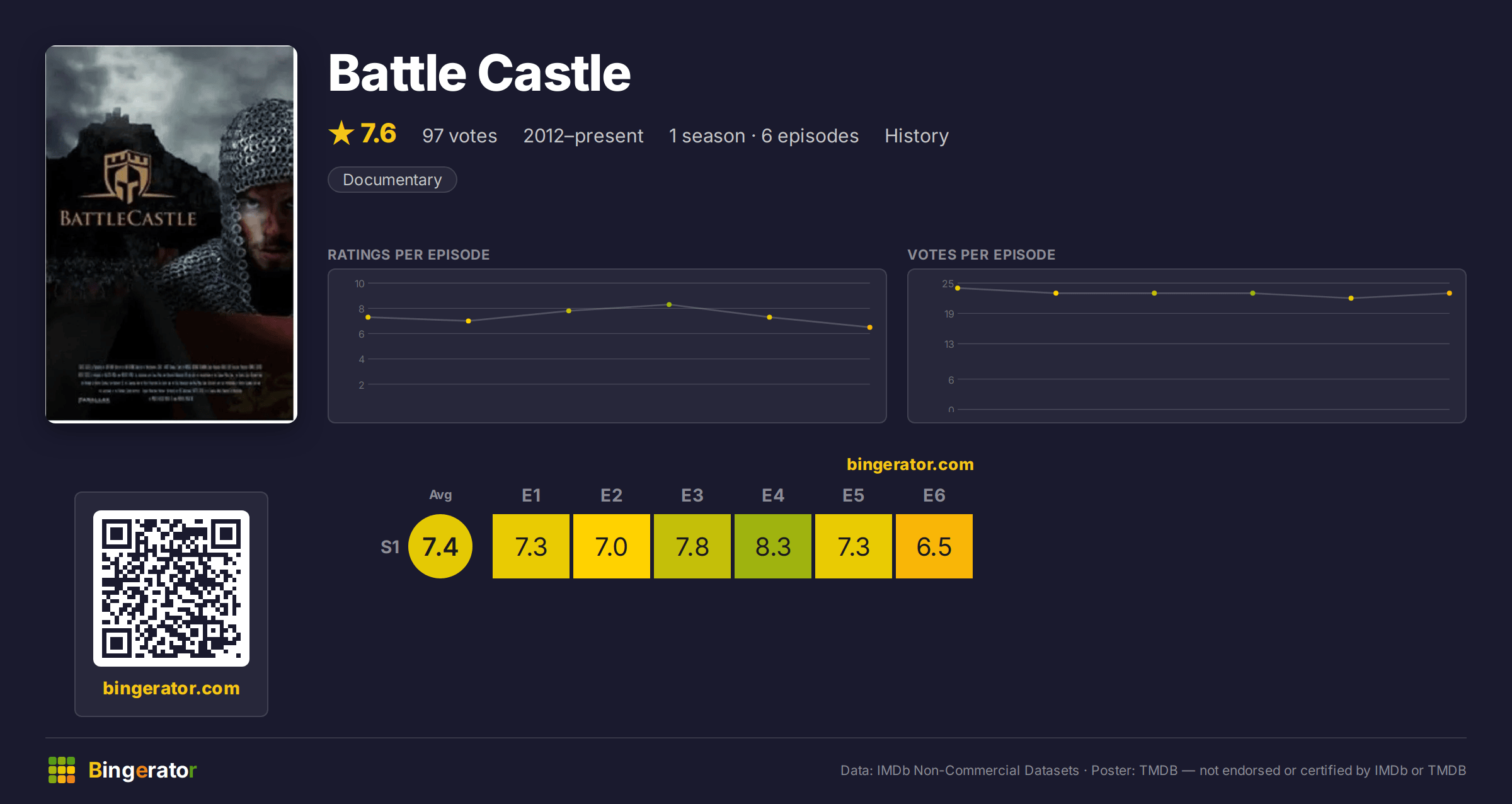
Task: Click first point in votes chart
Action: 958,288
